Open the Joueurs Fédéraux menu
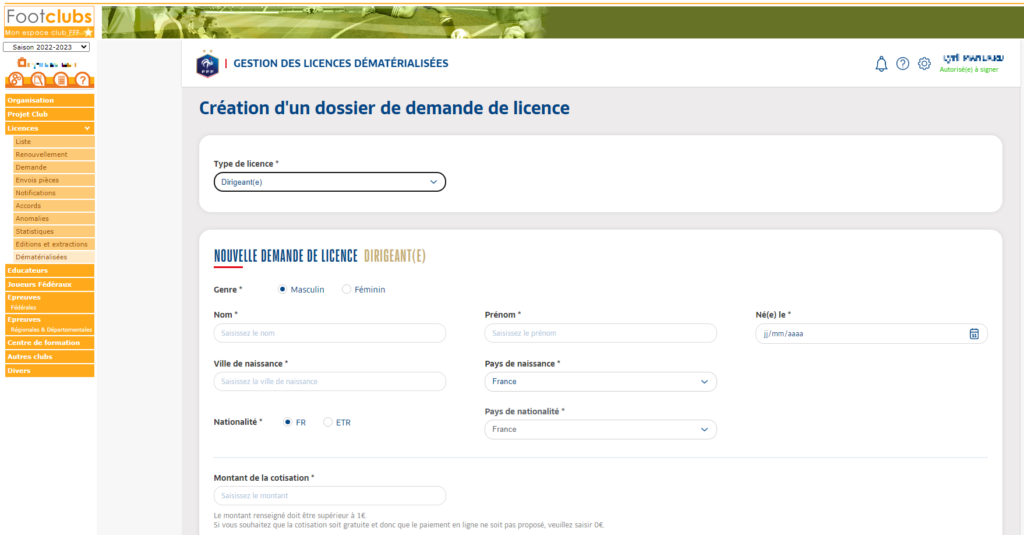Viewport: 1024px width, 535px height. click(x=50, y=284)
